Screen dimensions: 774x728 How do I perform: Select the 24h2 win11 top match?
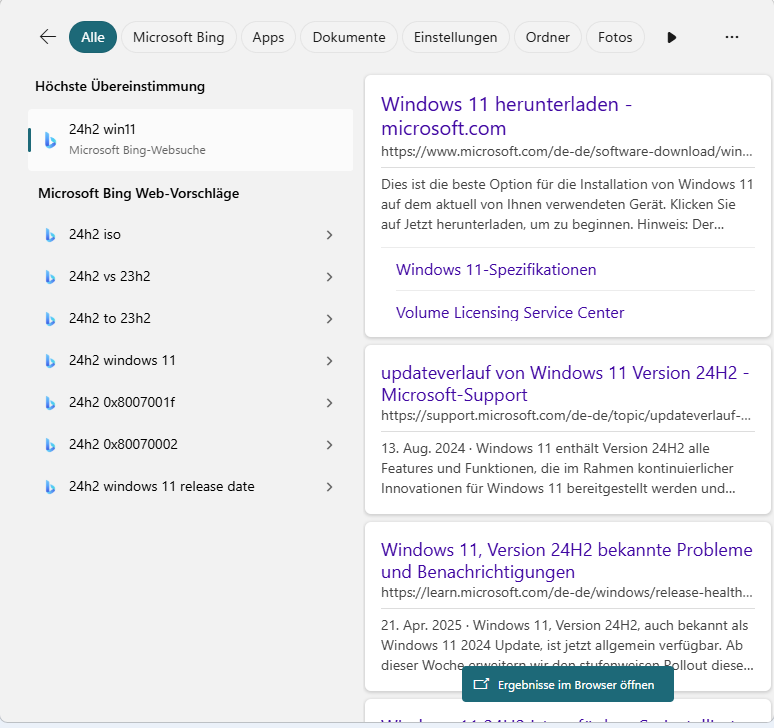(191, 140)
